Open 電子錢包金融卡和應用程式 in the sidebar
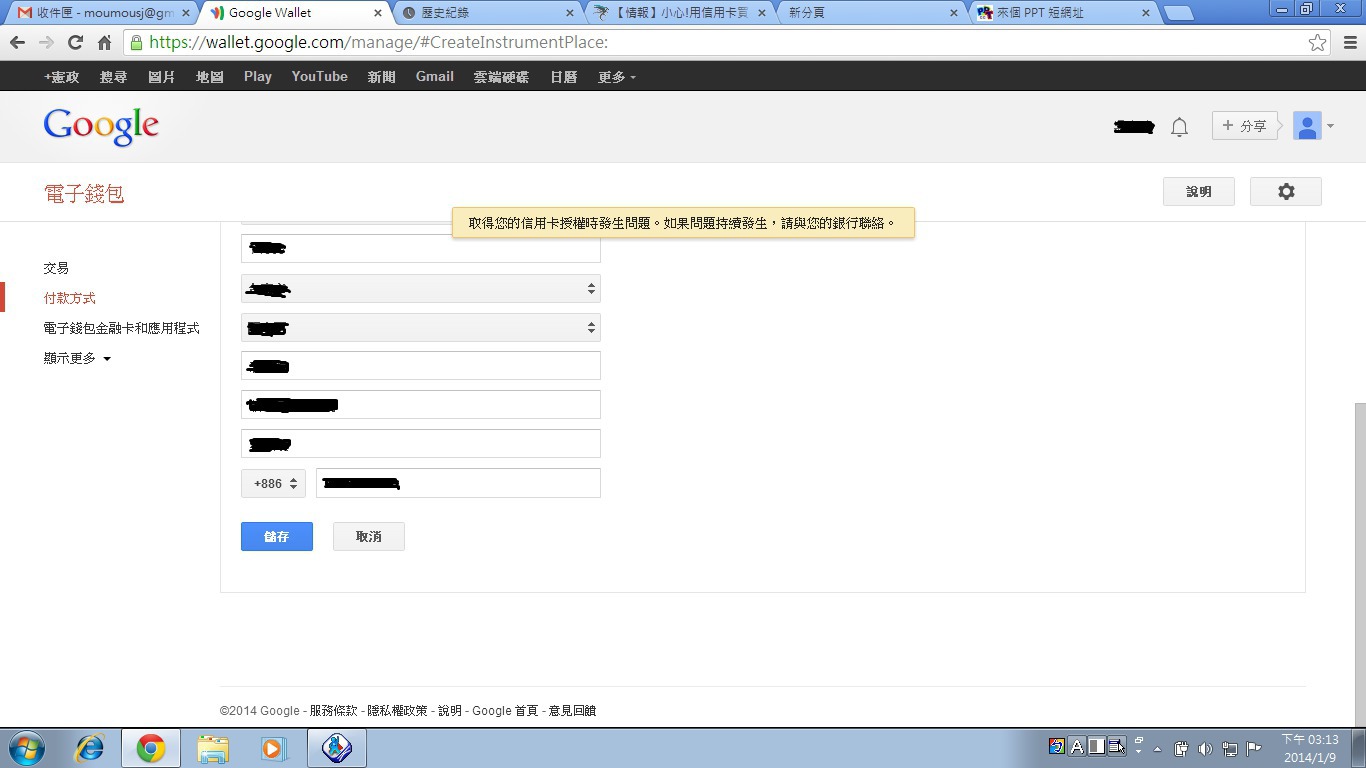Viewport: 1366px width, 768px height. [122, 328]
